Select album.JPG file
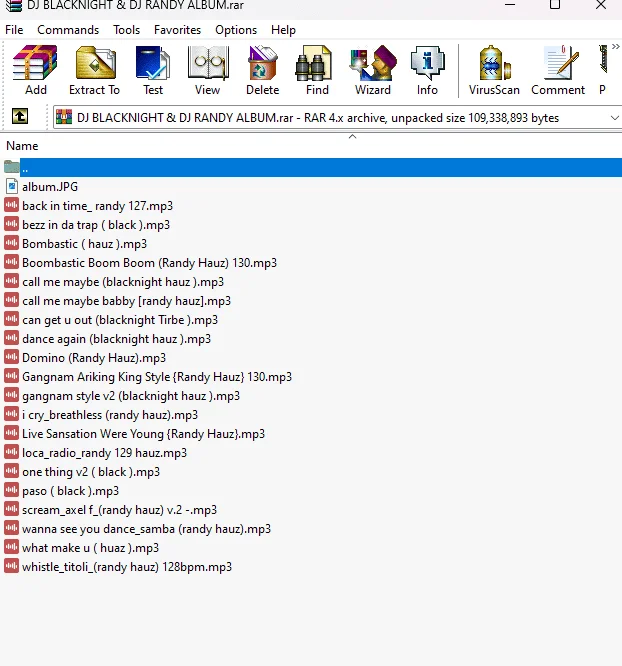Image resolution: width=622 pixels, height=666 pixels. 50,187
